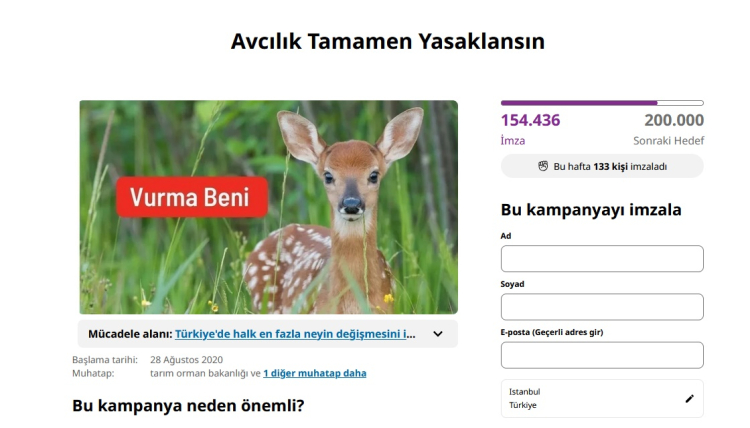Click the Bu kampanya neden önemli heading

coord(188,406)
